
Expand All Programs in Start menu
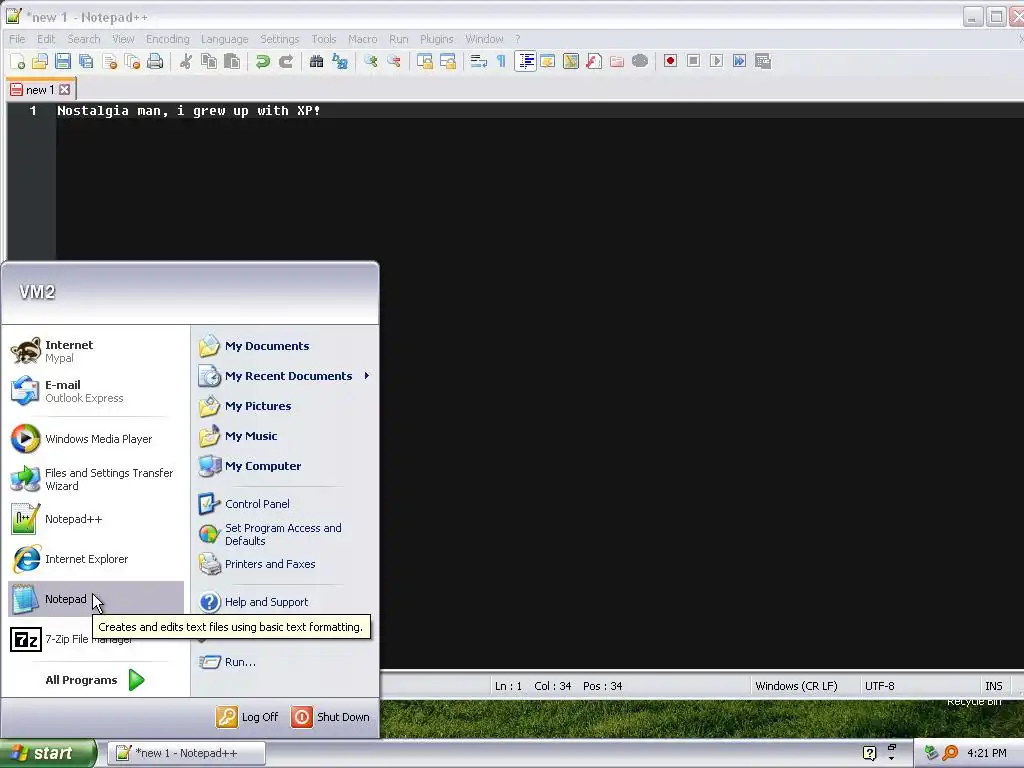(x=95, y=680)
